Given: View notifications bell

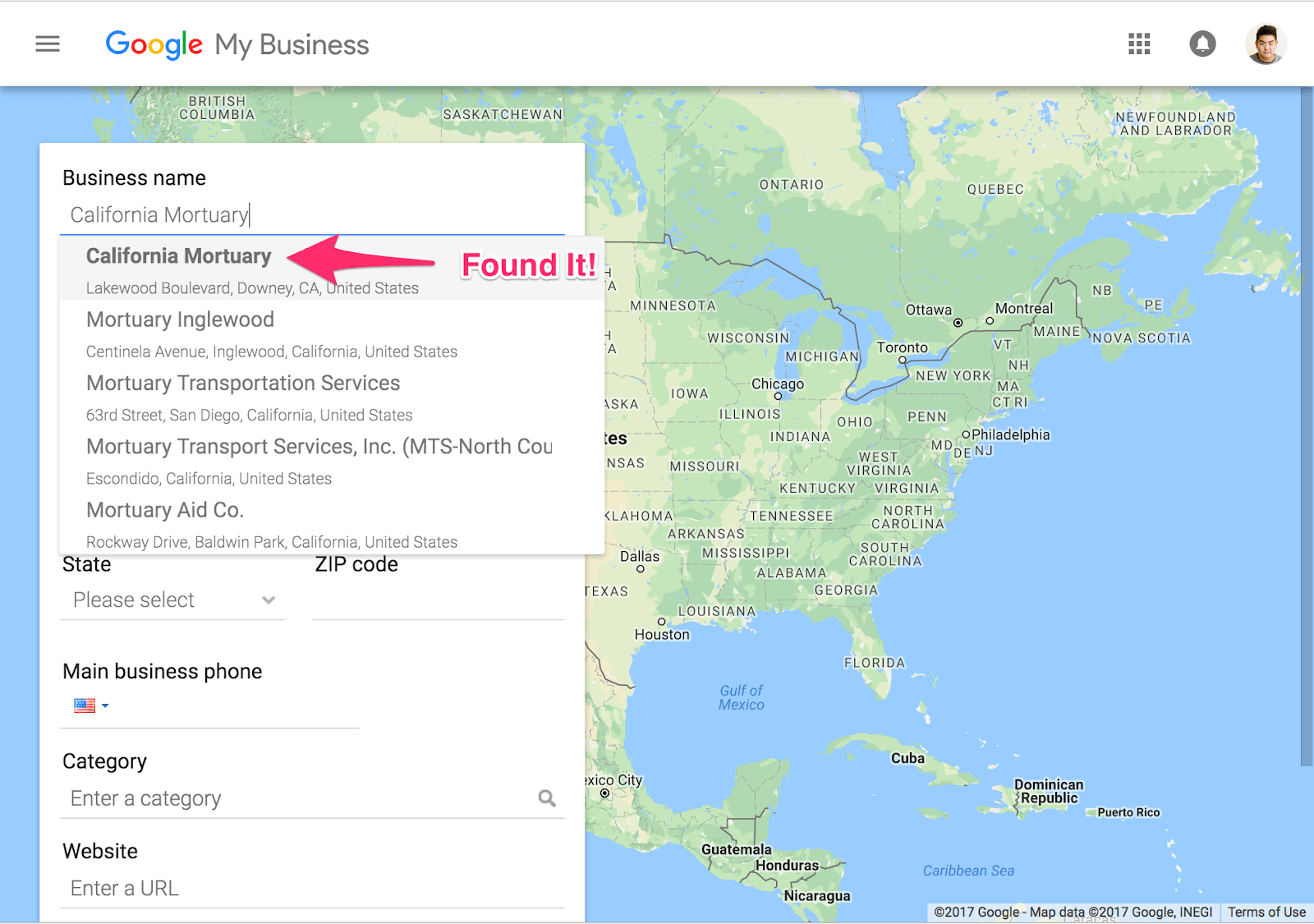Looking at the screenshot, I should coord(1202,44).
